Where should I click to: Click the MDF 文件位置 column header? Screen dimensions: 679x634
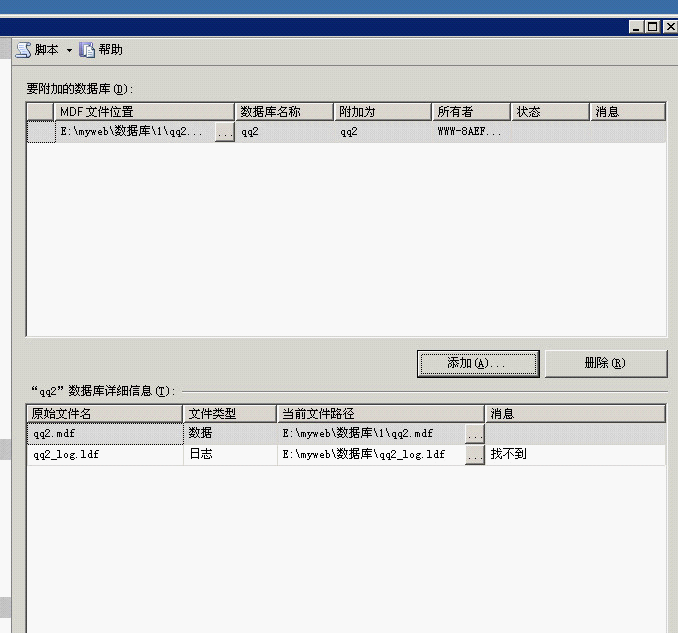145,112
